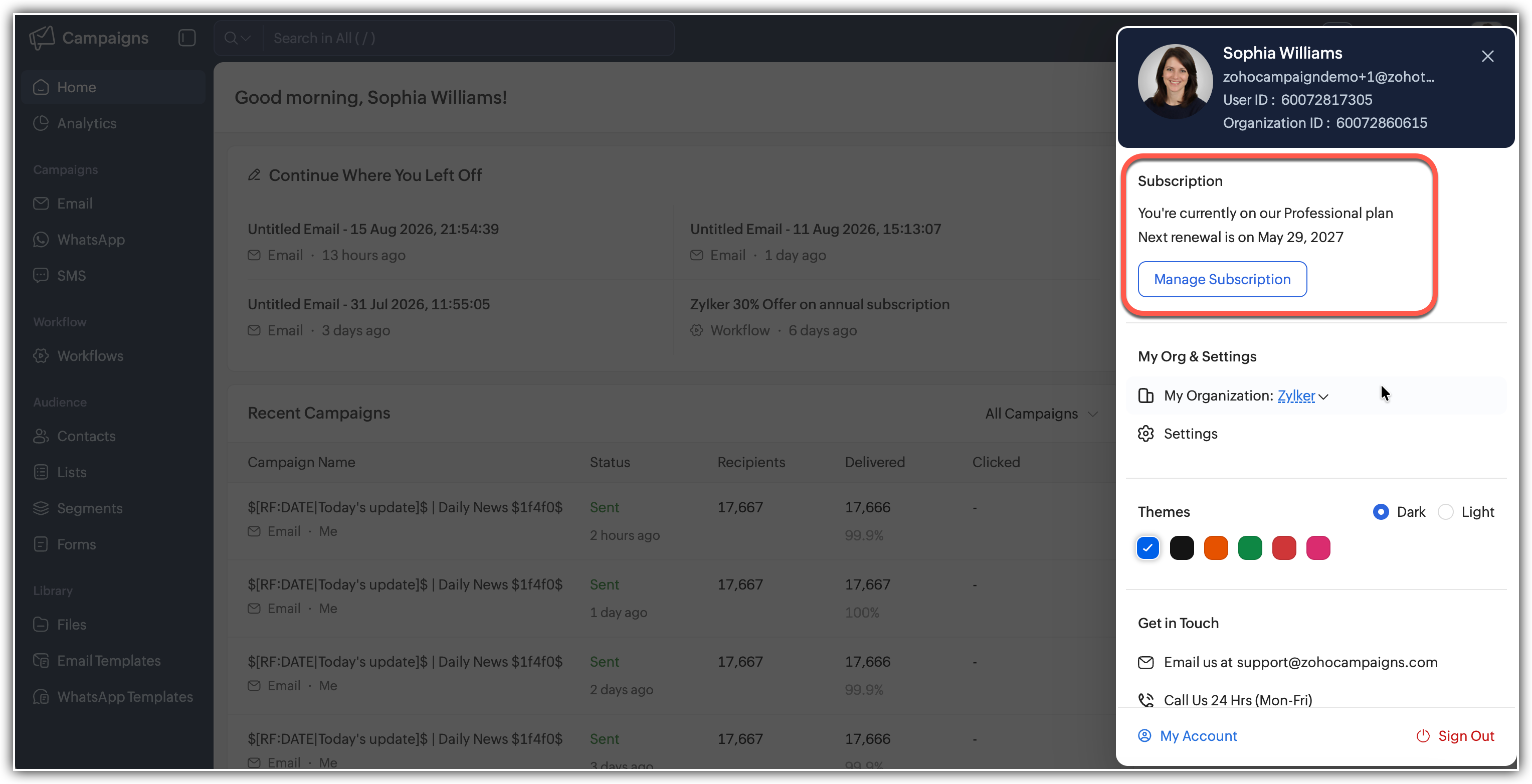The width and height of the screenshot is (1532, 784).
Task: Open Untitled Email 31 Jul 2026 draft
Action: coord(369,304)
